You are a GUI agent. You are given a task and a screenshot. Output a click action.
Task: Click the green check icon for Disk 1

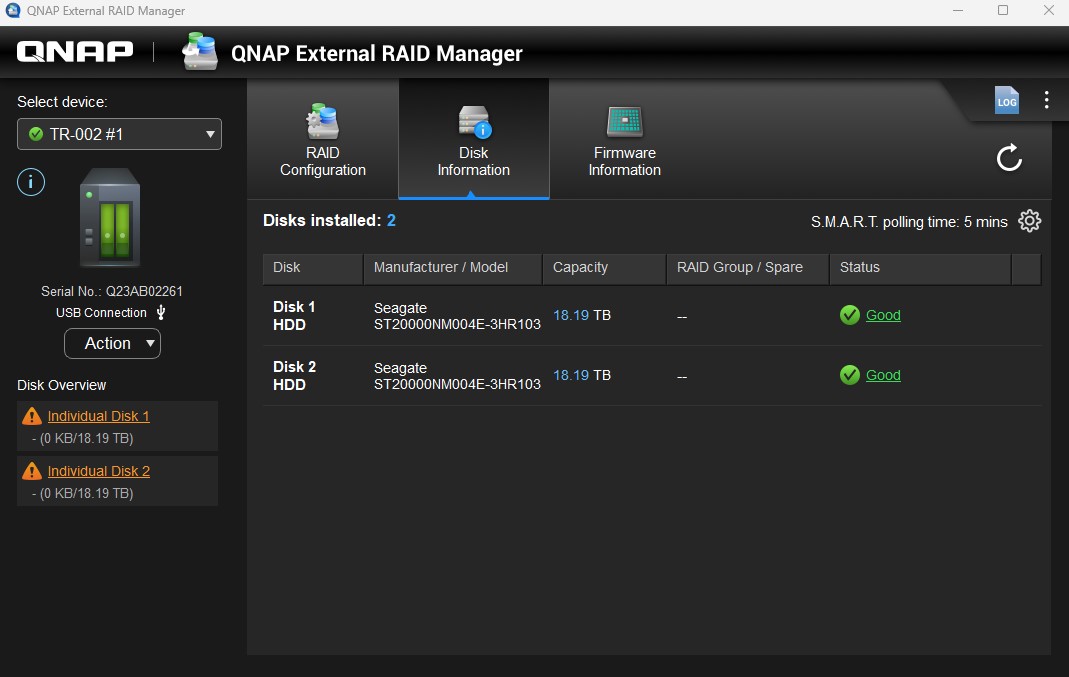pos(850,315)
